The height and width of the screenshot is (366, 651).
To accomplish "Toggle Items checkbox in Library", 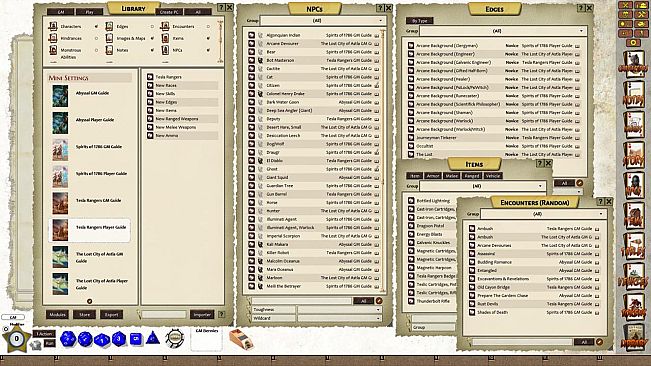I will (208, 38).
